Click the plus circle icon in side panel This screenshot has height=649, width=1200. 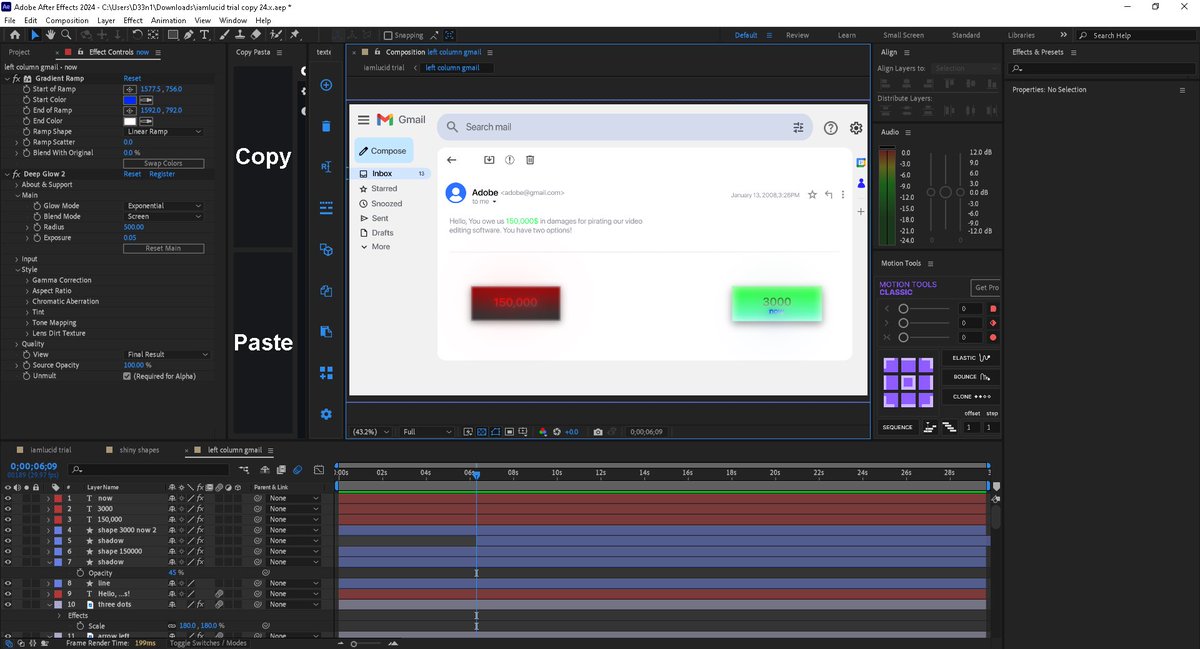(325, 85)
